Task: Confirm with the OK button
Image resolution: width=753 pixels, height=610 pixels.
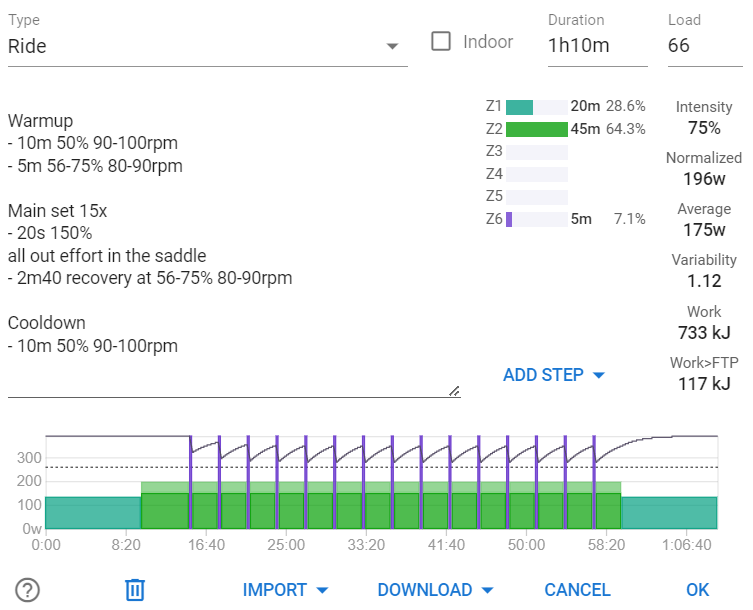Action: [697, 590]
